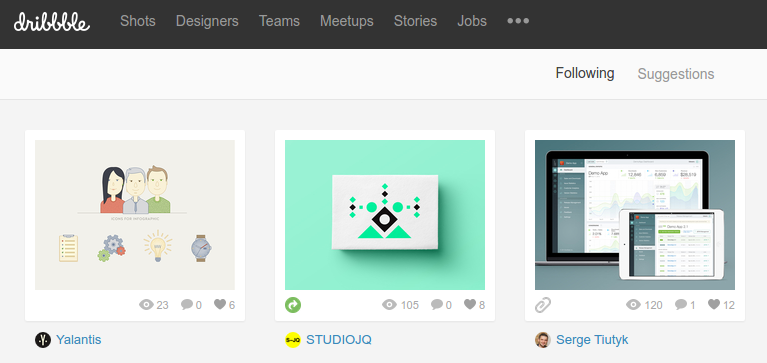Viewport: 767px width, 363px height.
Task: Click the views eye icon on STUDIOJQ shot
Action: 389,305
